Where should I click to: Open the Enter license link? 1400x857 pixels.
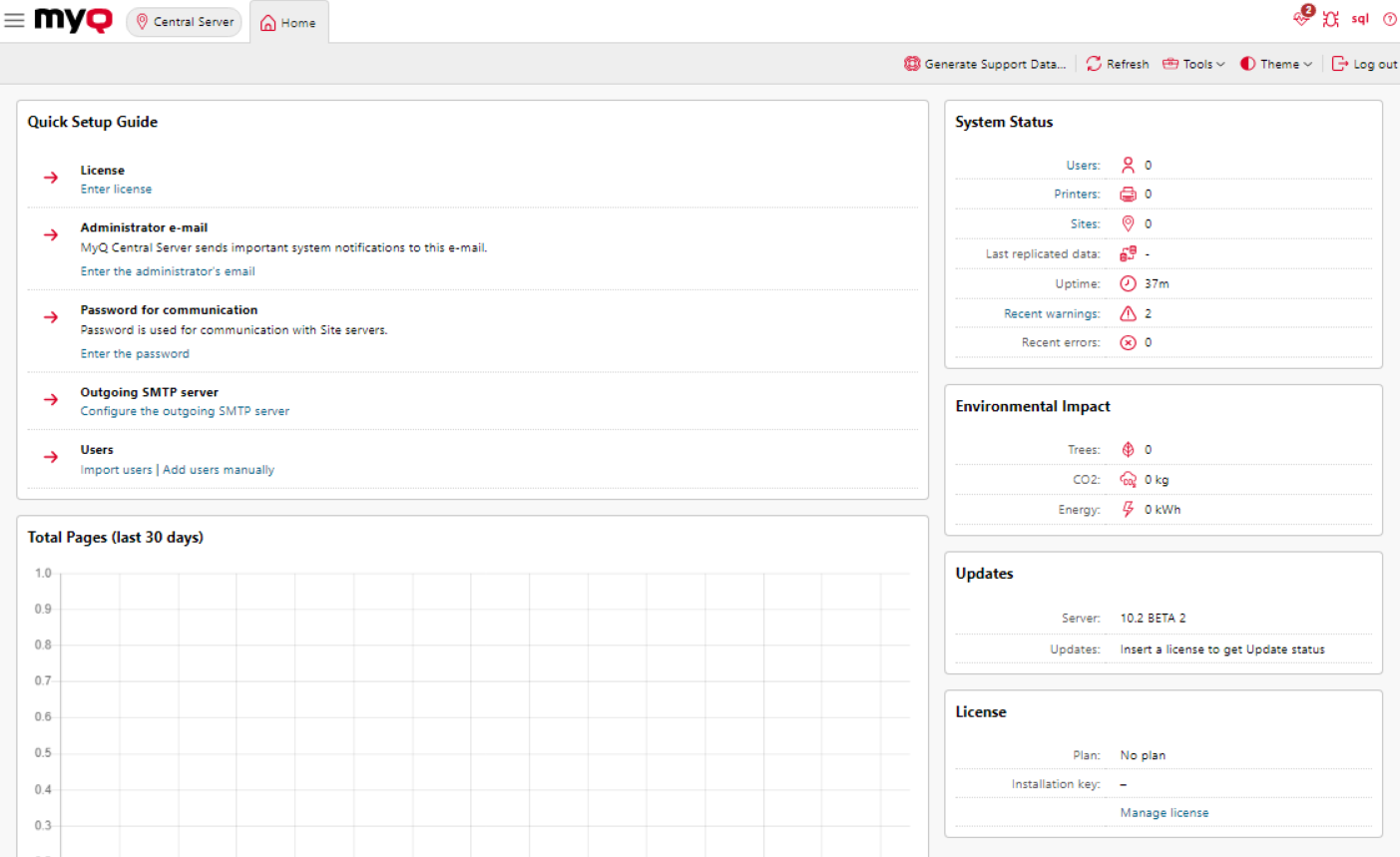[x=116, y=189]
